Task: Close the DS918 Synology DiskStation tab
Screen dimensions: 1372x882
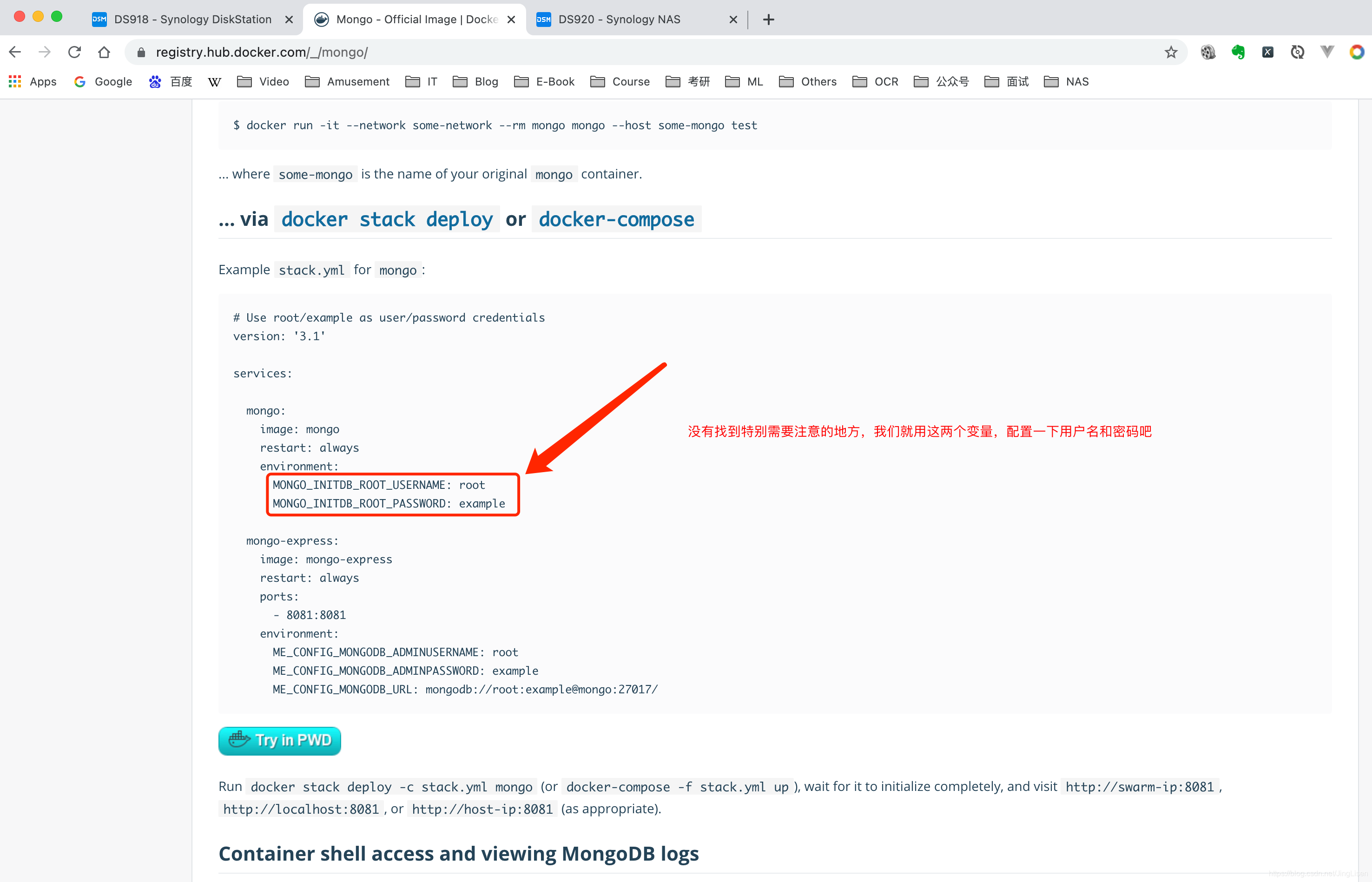Action: [x=289, y=20]
